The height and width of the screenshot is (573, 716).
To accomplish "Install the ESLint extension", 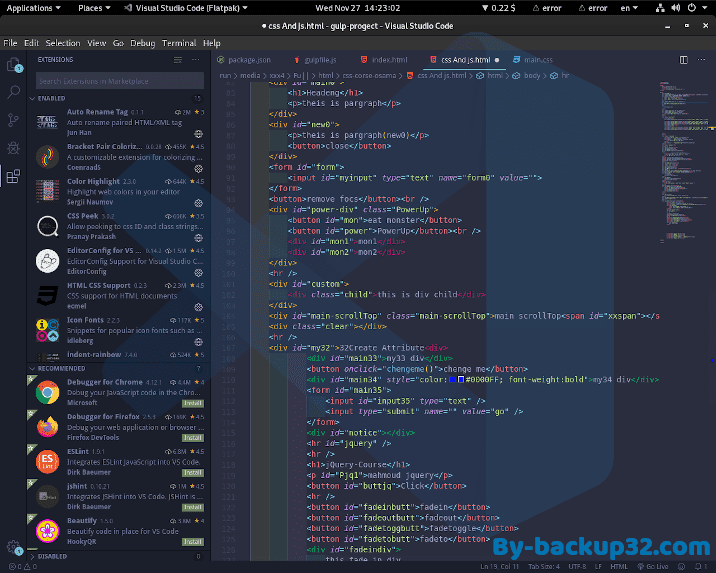I will [x=193, y=473].
